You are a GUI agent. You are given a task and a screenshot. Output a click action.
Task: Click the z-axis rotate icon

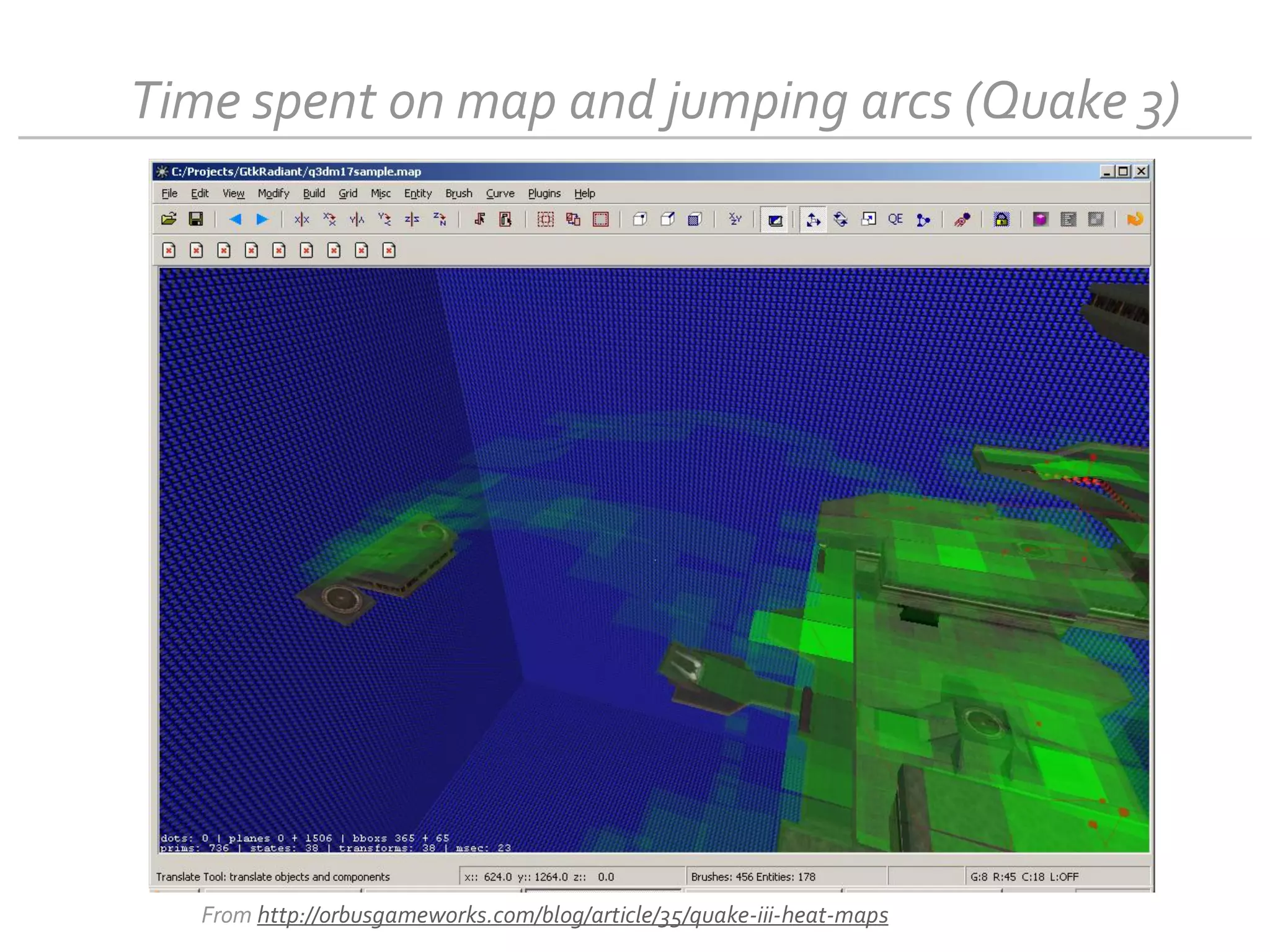[440, 219]
